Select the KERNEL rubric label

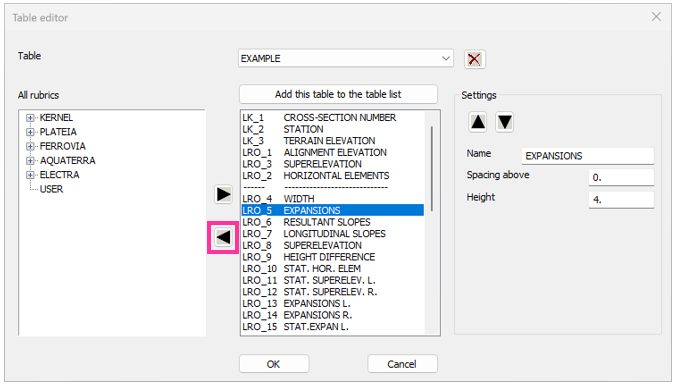point(56,117)
